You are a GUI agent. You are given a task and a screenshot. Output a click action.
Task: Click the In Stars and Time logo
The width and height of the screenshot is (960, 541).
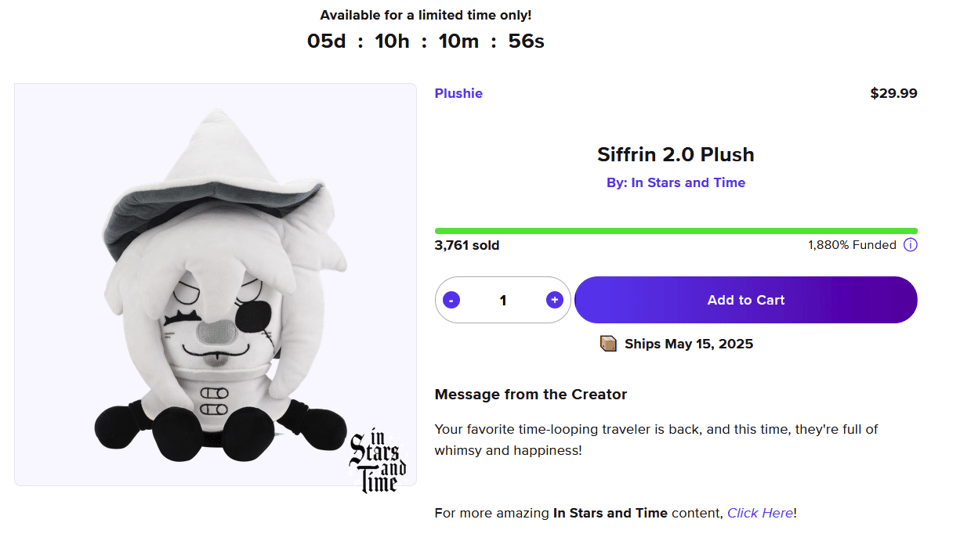pos(377,461)
